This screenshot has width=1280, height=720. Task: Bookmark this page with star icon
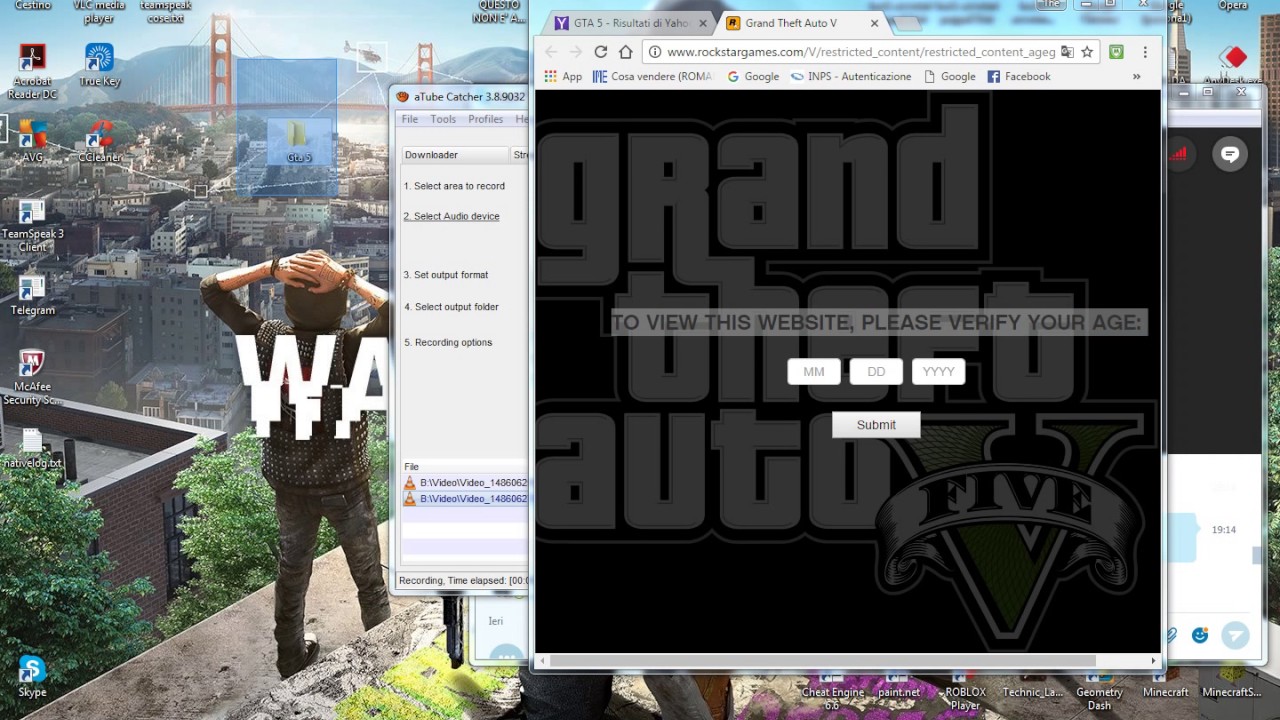point(1087,52)
